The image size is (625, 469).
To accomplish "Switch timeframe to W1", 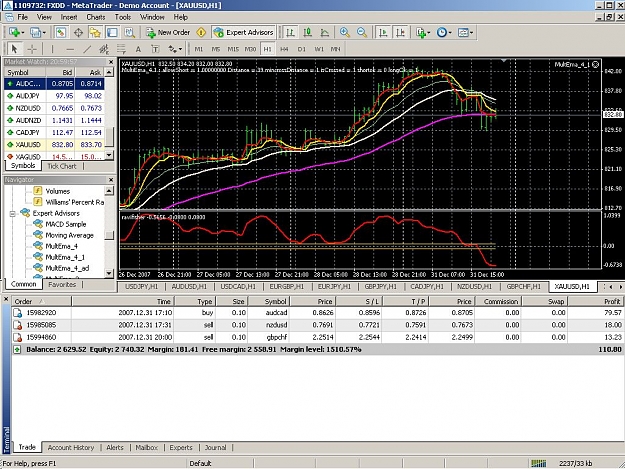I will pyautogui.click(x=319, y=49).
